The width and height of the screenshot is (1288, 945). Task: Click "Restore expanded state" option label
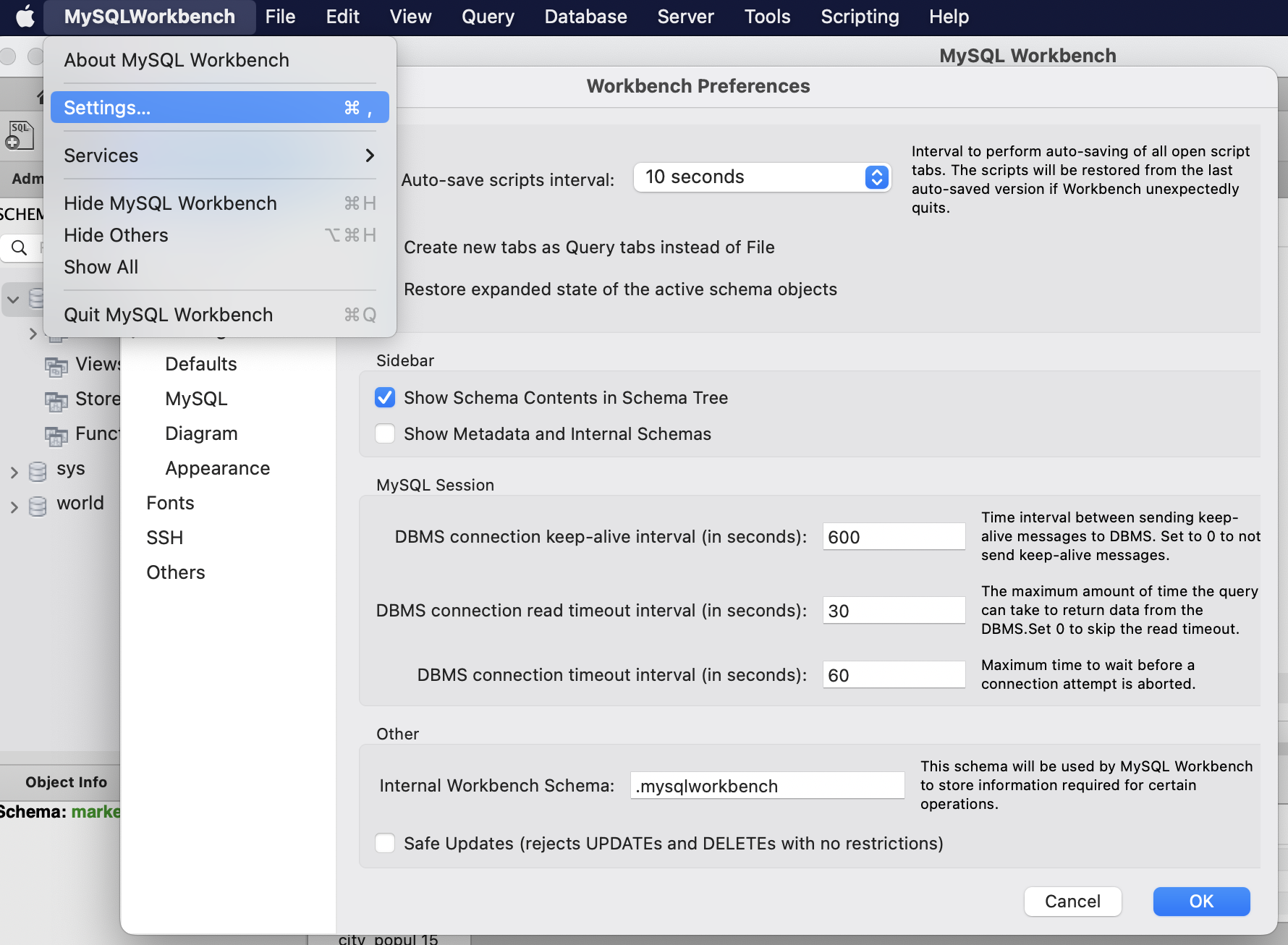pos(620,289)
